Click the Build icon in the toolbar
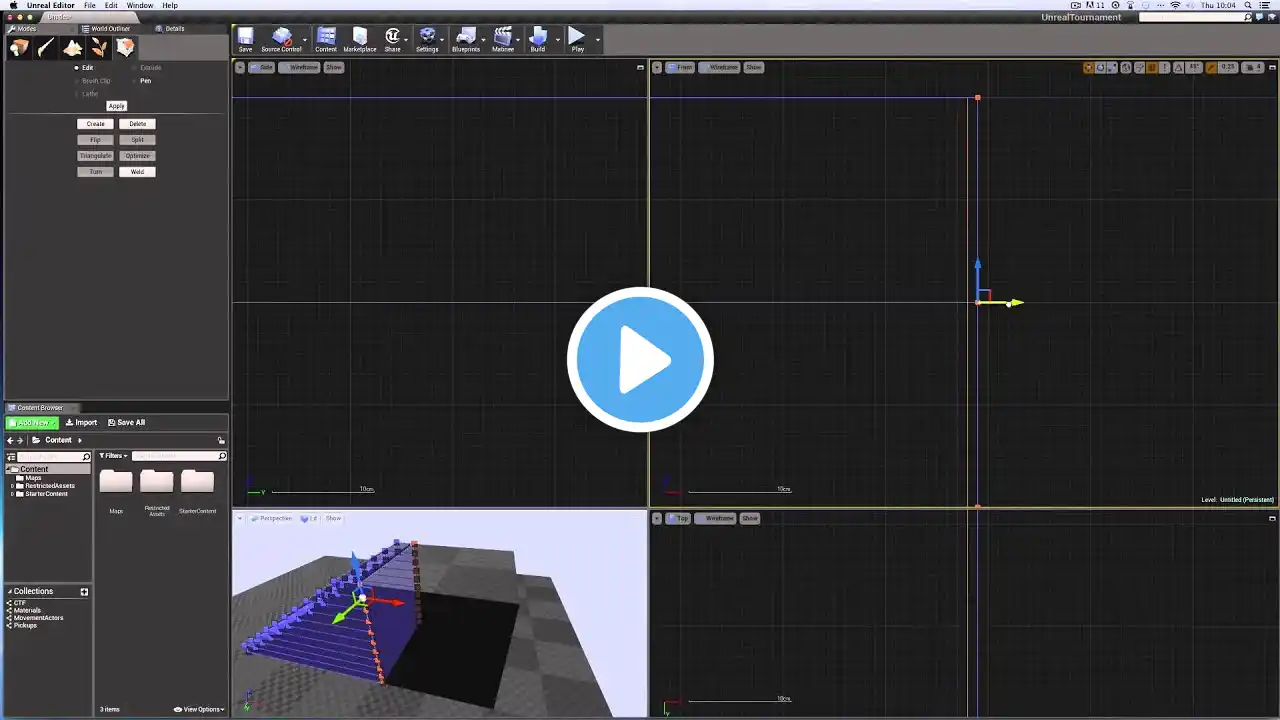 (538, 38)
